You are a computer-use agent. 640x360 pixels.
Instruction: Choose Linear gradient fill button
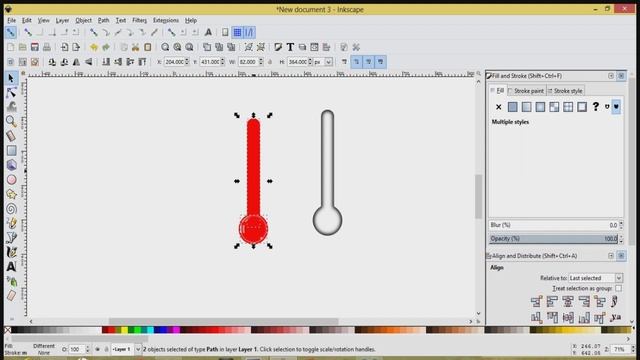click(526, 107)
